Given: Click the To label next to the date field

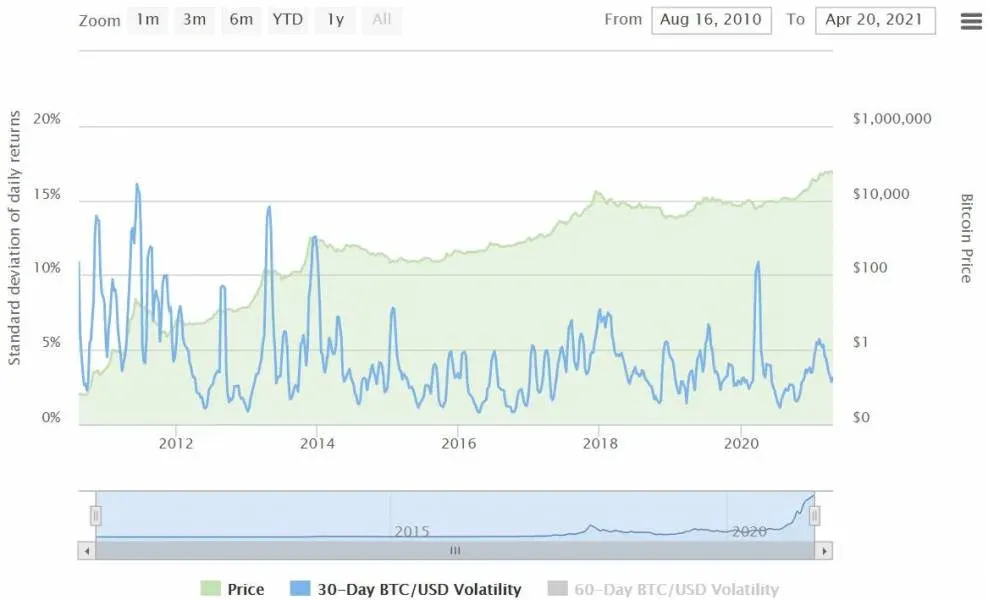Looking at the screenshot, I should [796, 20].
